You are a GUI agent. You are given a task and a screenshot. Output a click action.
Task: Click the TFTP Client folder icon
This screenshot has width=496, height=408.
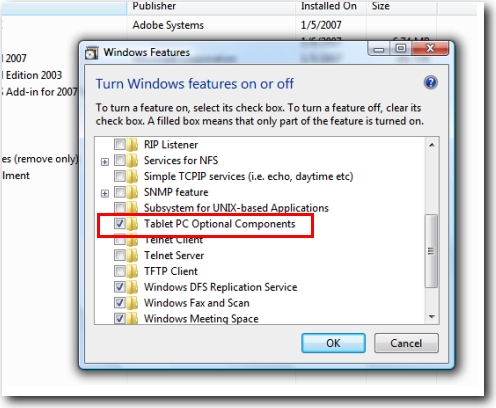pyautogui.click(x=132, y=271)
